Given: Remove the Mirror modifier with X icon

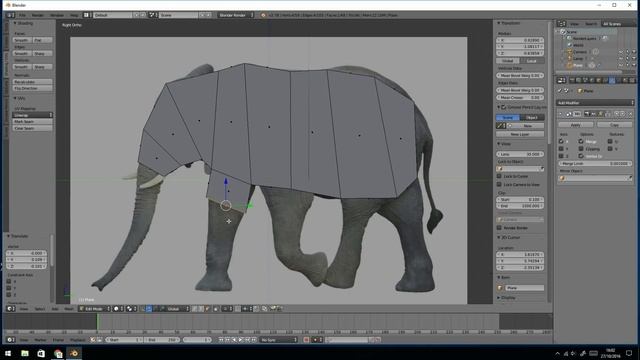Looking at the screenshot, I should pos(630,114).
